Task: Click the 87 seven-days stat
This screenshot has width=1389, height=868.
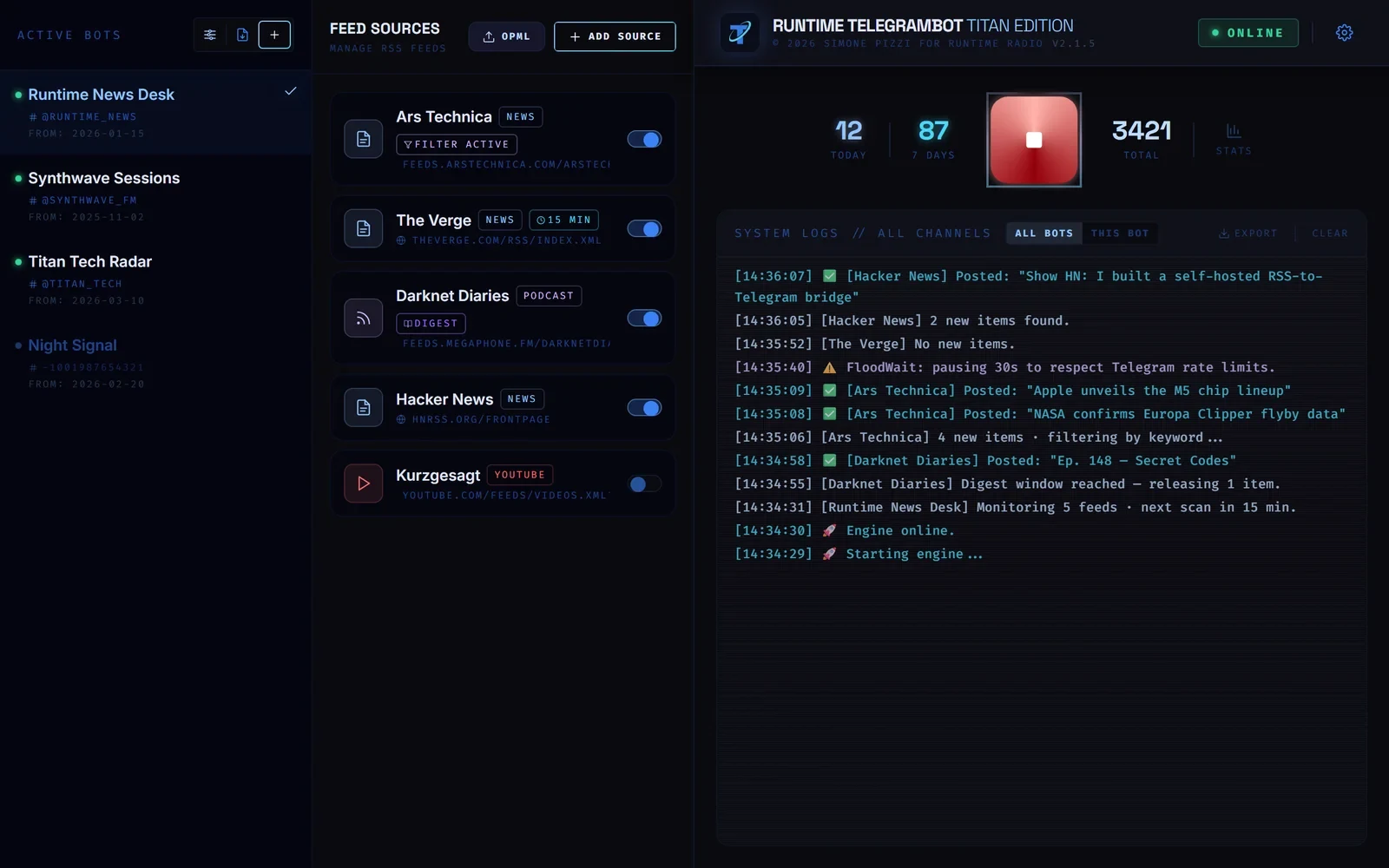Action: point(933,139)
